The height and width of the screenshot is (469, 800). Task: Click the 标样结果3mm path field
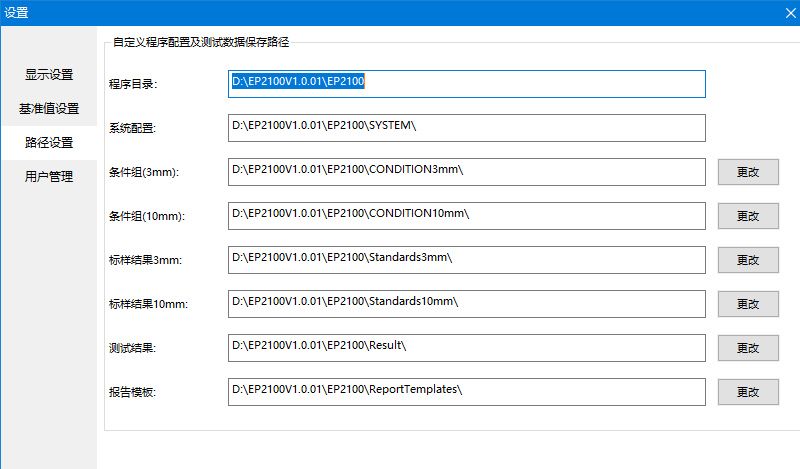pyautogui.click(x=466, y=260)
